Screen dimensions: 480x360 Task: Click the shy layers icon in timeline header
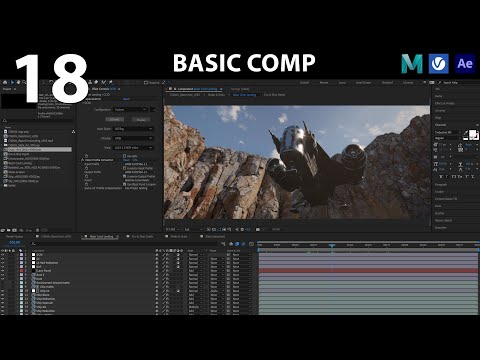point(231,244)
